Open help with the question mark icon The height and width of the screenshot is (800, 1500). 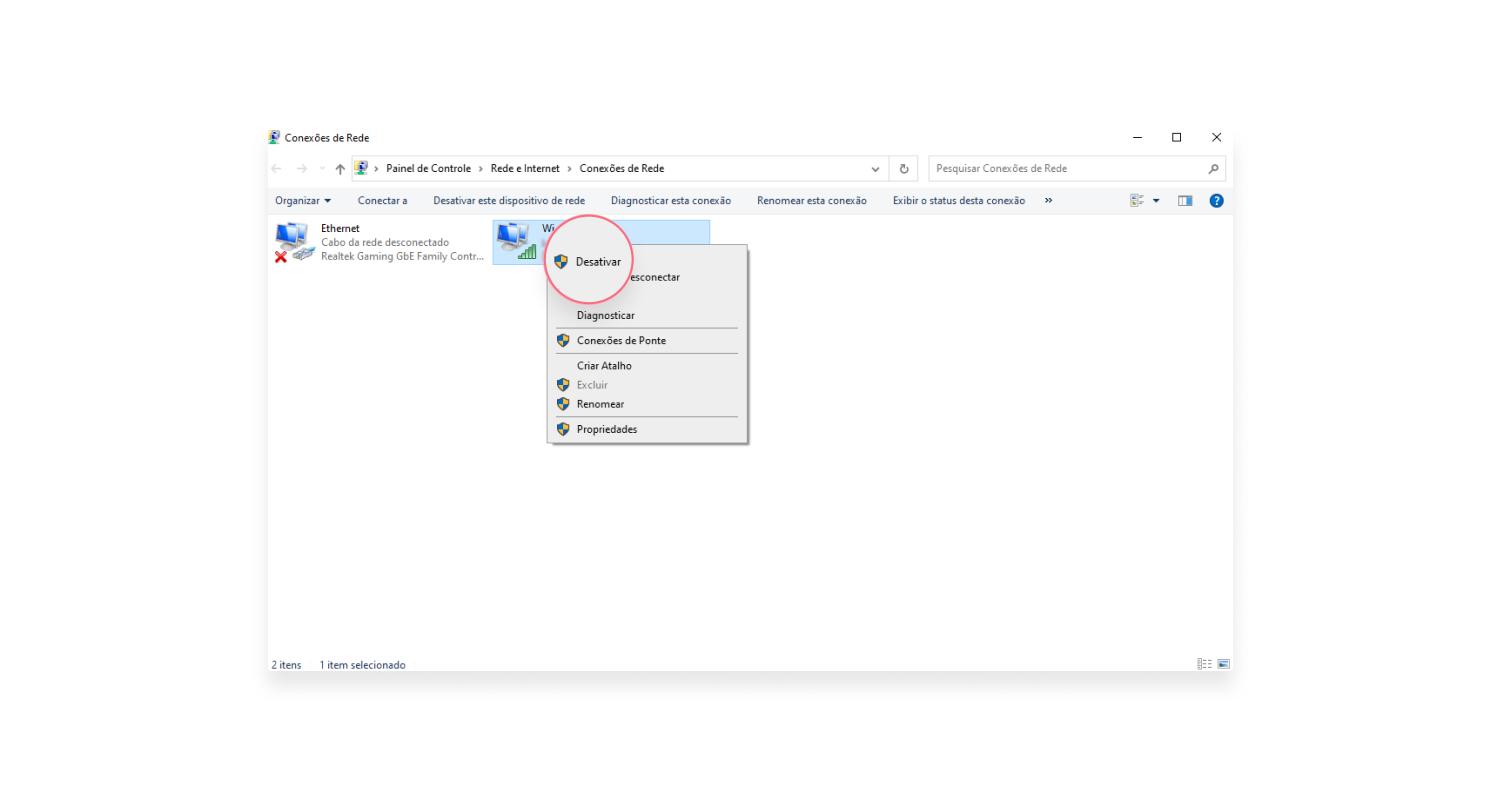click(x=1216, y=200)
